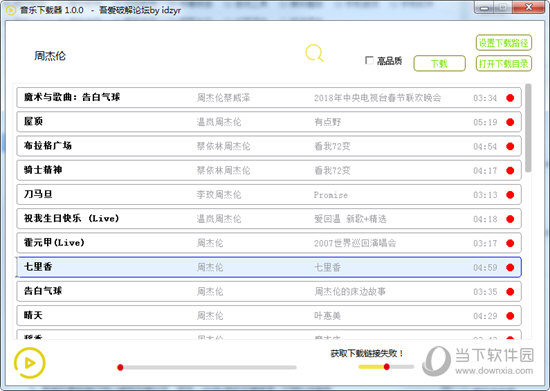The height and width of the screenshot is (391, 550).
Task: Select the song 魔术与歌曲: 告白气球
Action: click(269, 97)
